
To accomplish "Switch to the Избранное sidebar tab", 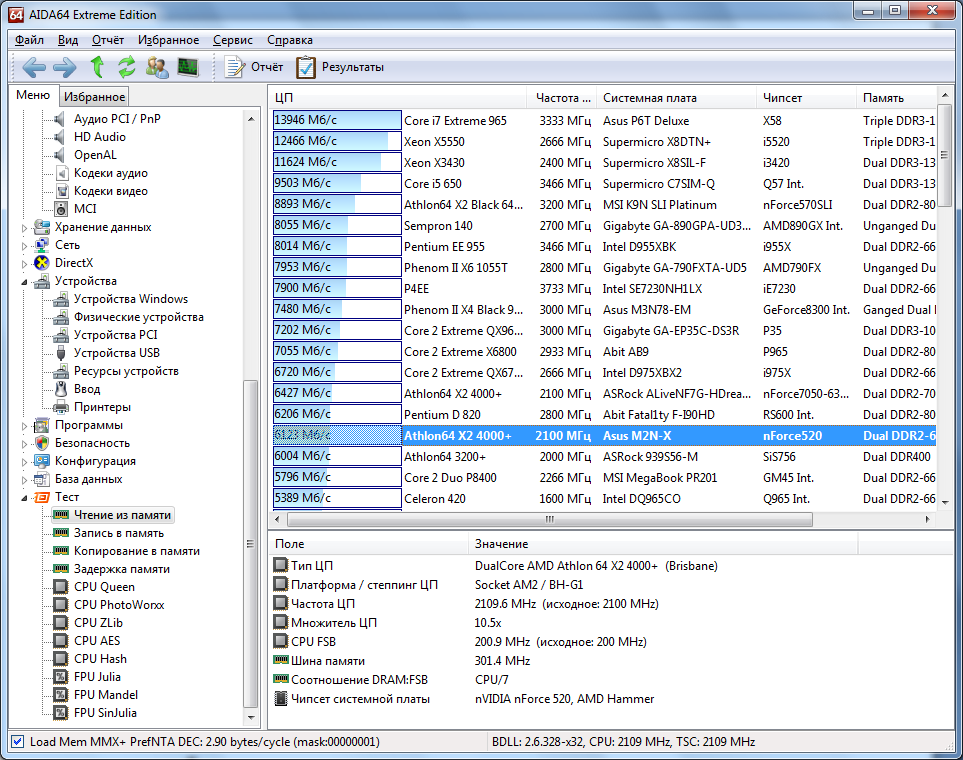I will (94, 96).
